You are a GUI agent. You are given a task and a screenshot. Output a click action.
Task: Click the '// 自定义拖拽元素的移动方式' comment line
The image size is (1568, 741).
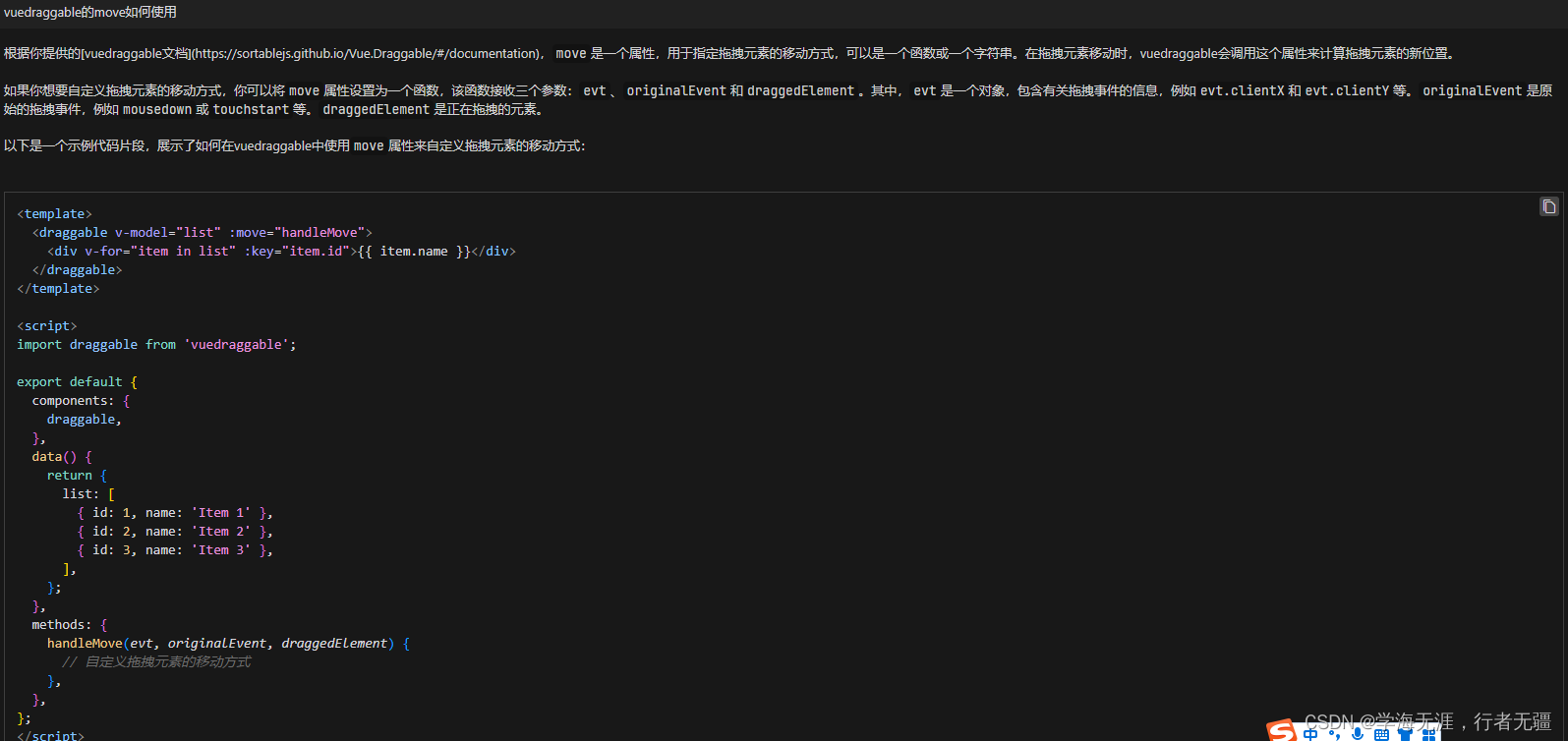coord(156,661)
